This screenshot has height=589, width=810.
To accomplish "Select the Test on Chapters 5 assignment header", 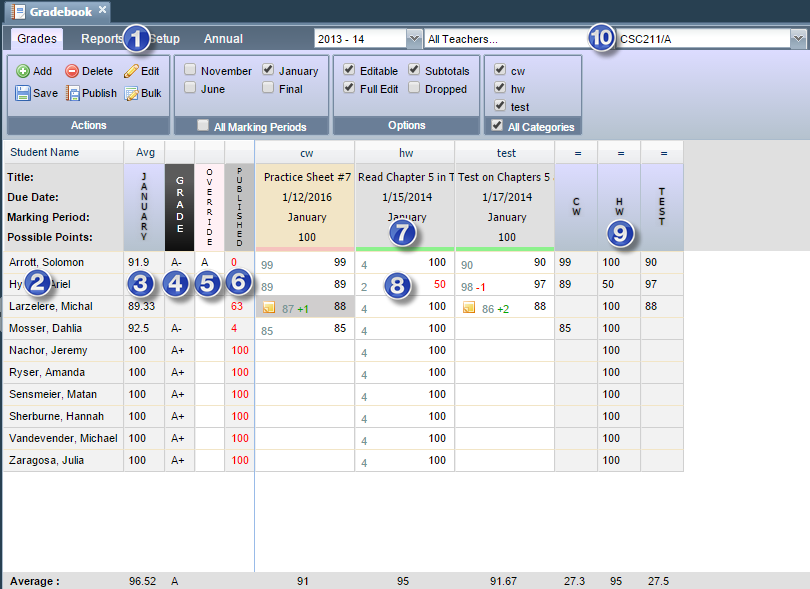I will pos(505,207).
